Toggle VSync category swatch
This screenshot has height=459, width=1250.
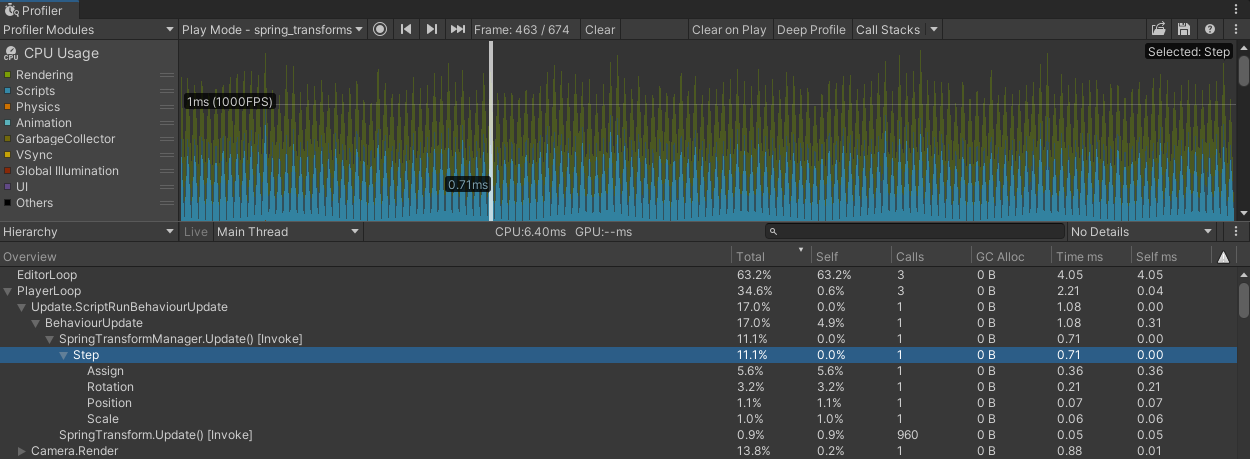8,155
